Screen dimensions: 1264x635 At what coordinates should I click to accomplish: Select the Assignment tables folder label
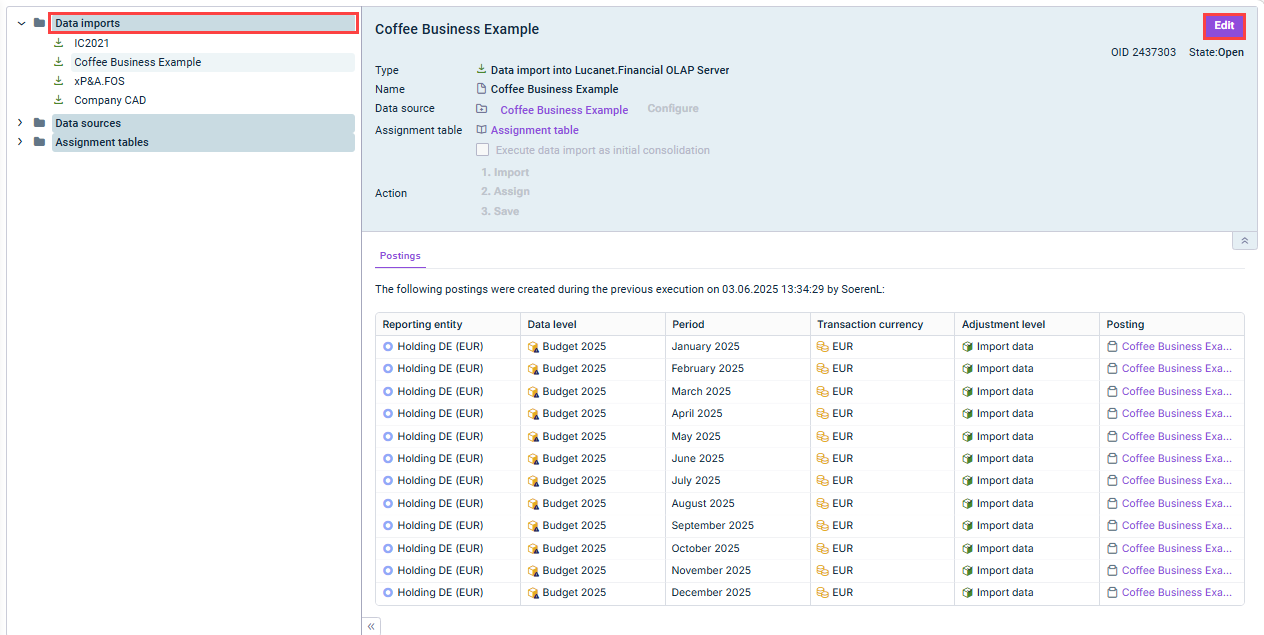pos(102,142)
